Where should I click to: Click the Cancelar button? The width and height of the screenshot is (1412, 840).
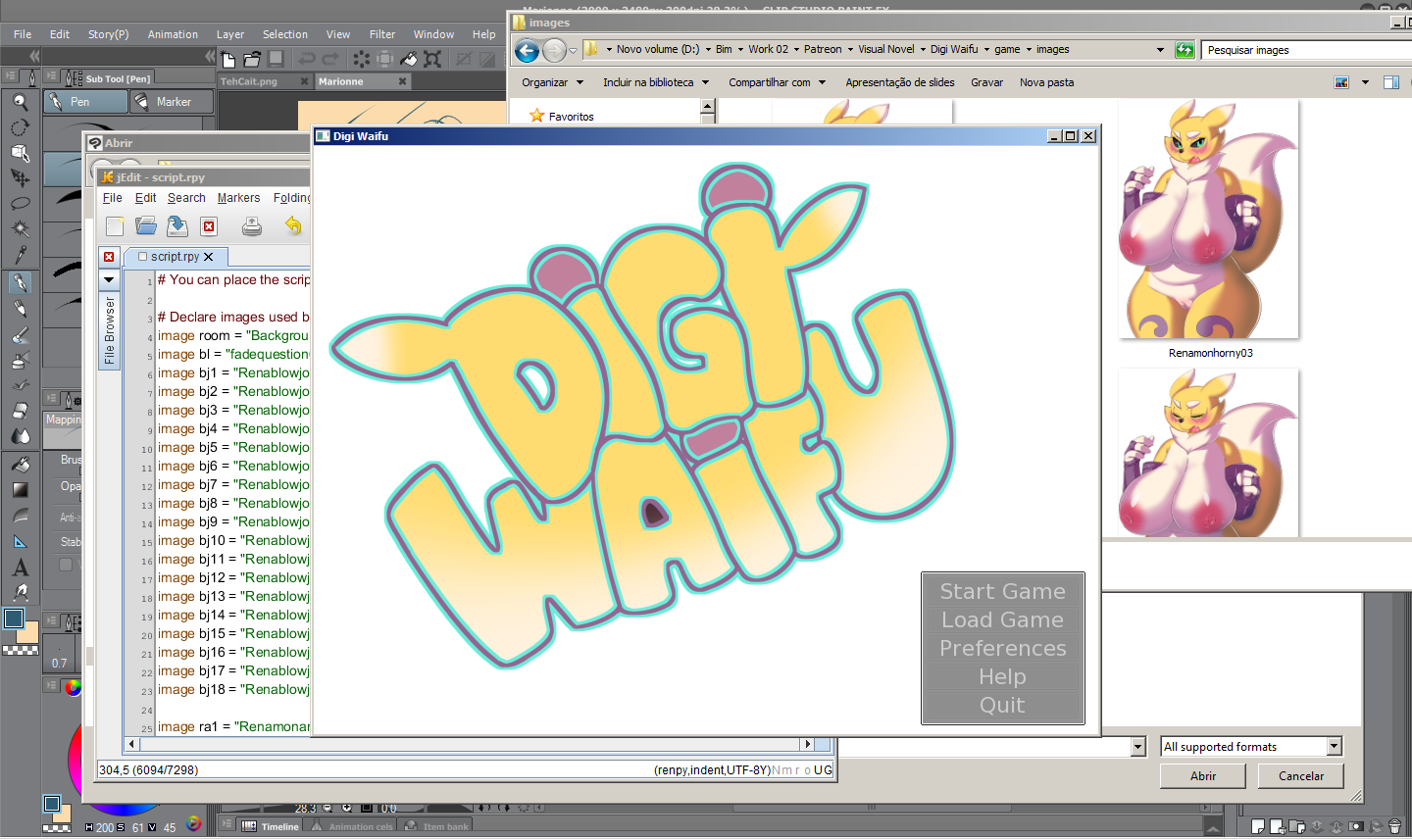1300,775
